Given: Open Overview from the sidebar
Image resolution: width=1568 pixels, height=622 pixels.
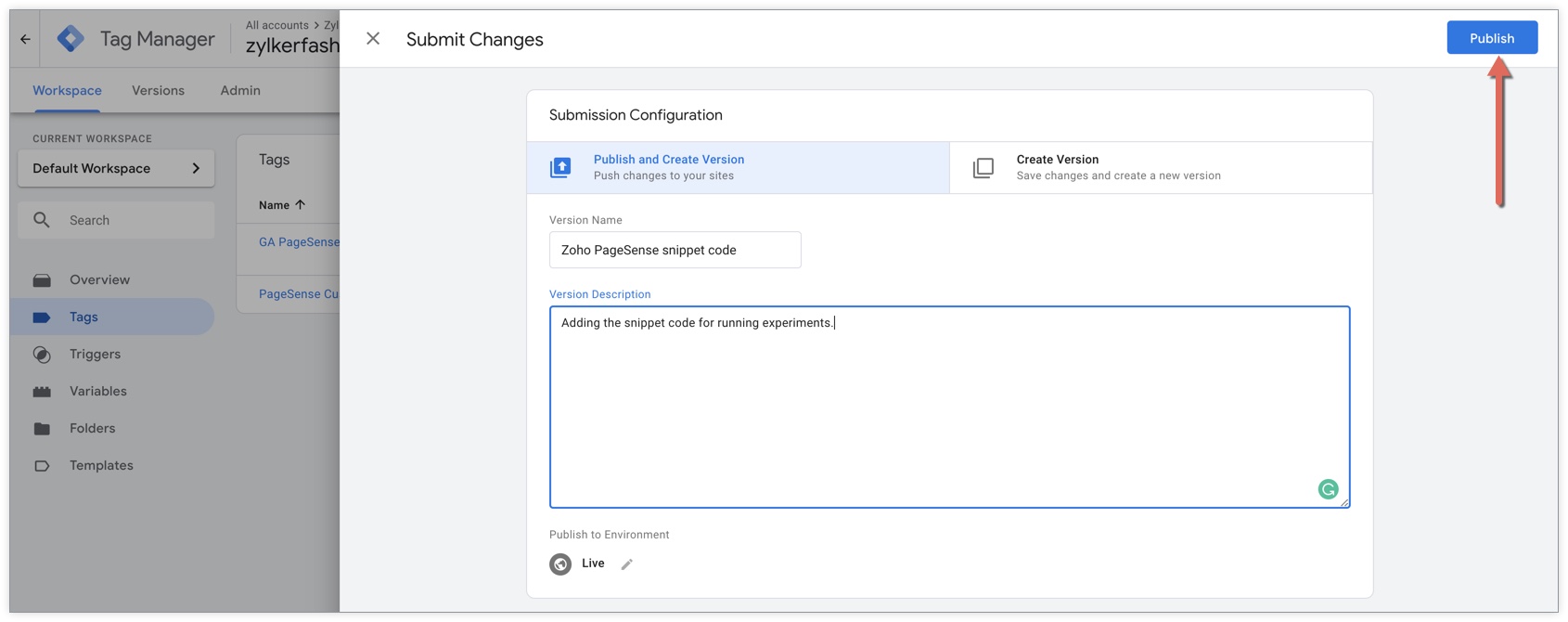Looking at the screenshot, I should [x=99, y=279].
